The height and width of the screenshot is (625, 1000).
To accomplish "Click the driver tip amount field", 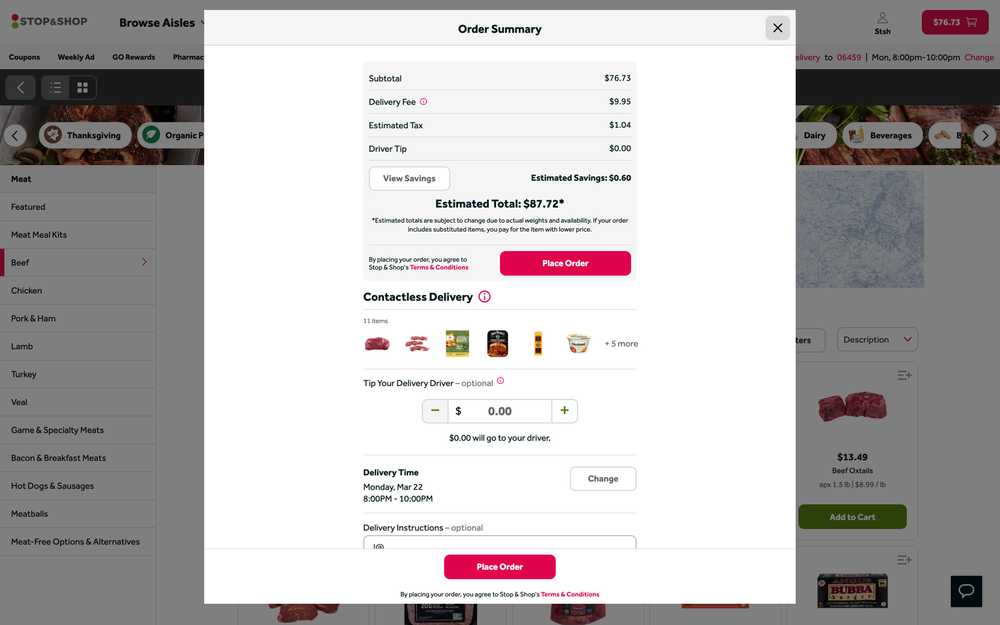I will [500, 411].
